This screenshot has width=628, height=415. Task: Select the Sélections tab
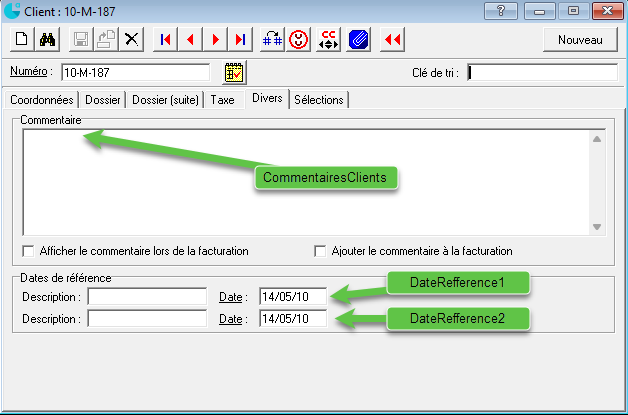(319, 100)
